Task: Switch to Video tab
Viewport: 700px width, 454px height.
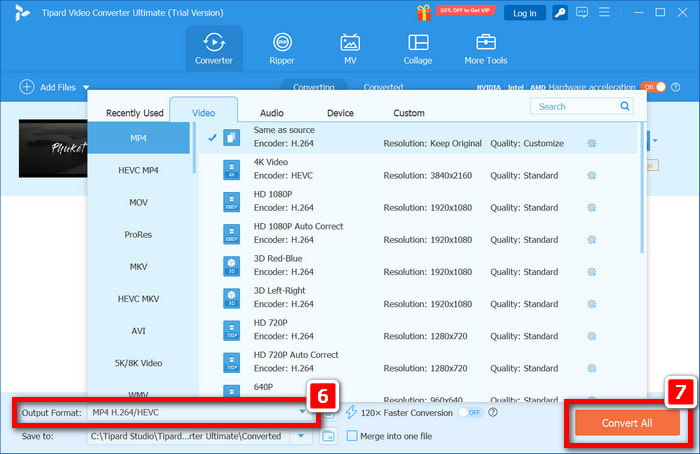Action: tap(204, 112)
